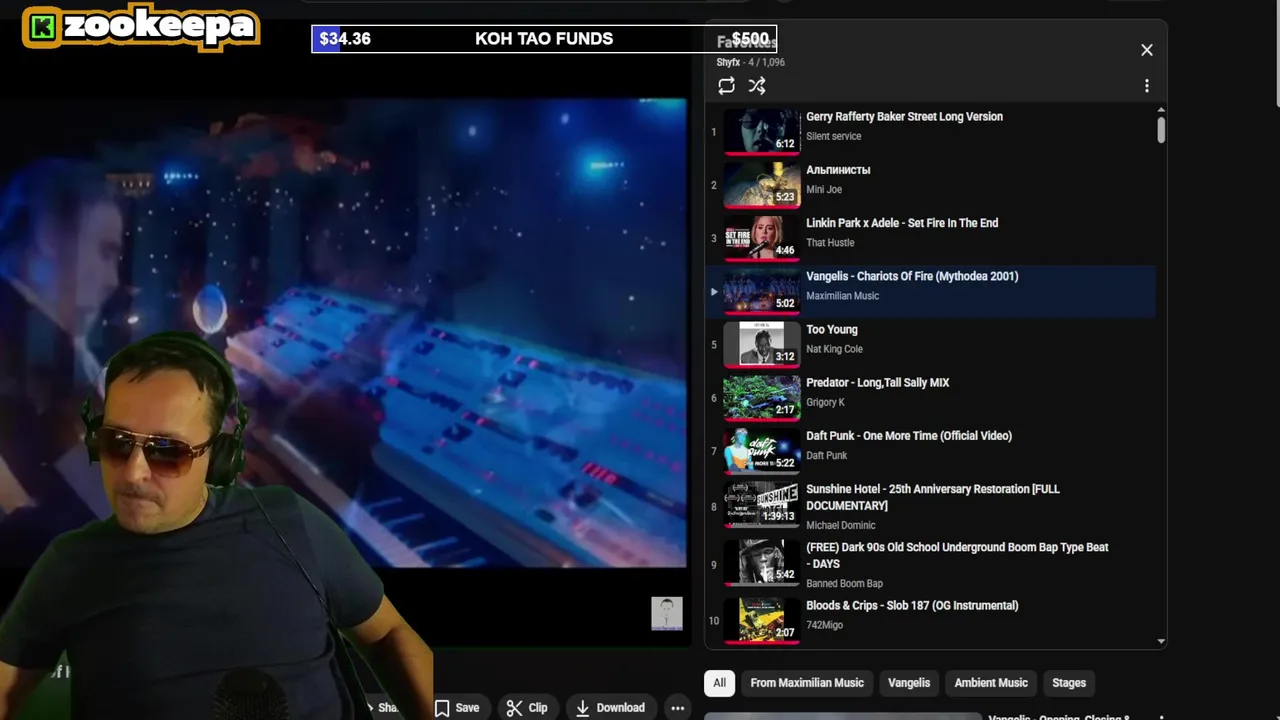
Task: Open the Mini Joe channel name
Action: (824, 189)
